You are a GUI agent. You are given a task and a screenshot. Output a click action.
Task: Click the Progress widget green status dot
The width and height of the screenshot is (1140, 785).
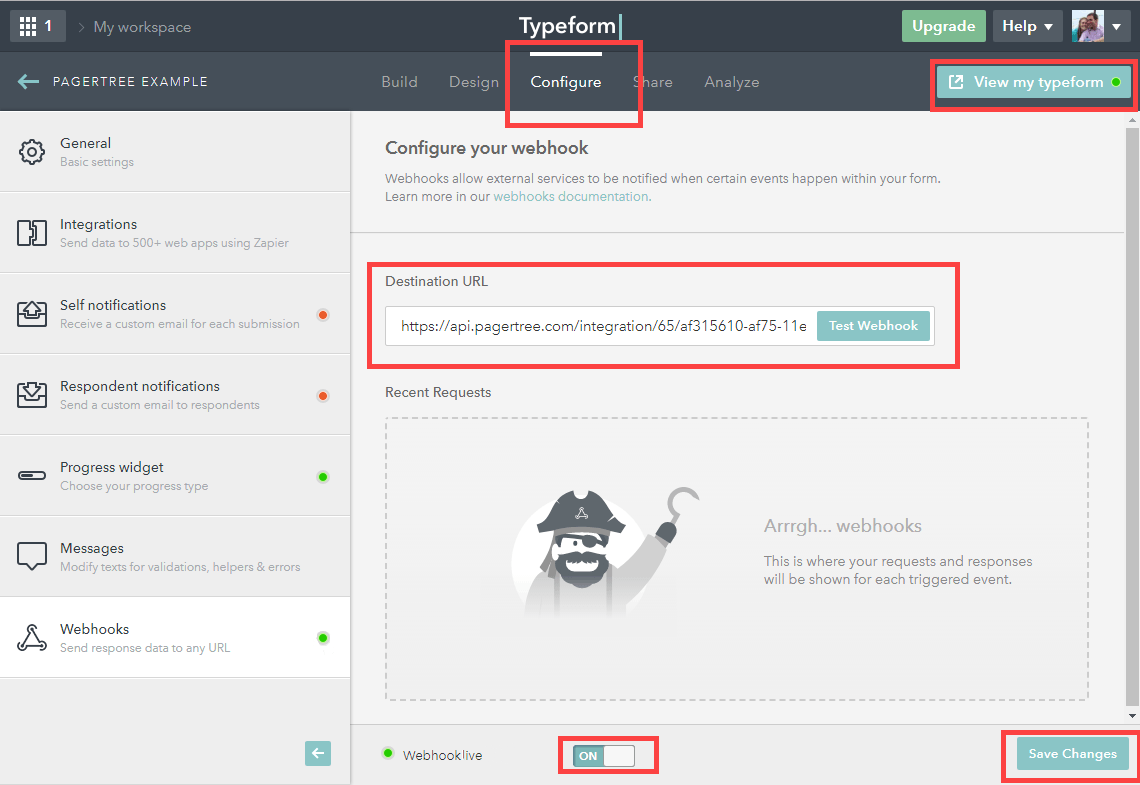322,477
